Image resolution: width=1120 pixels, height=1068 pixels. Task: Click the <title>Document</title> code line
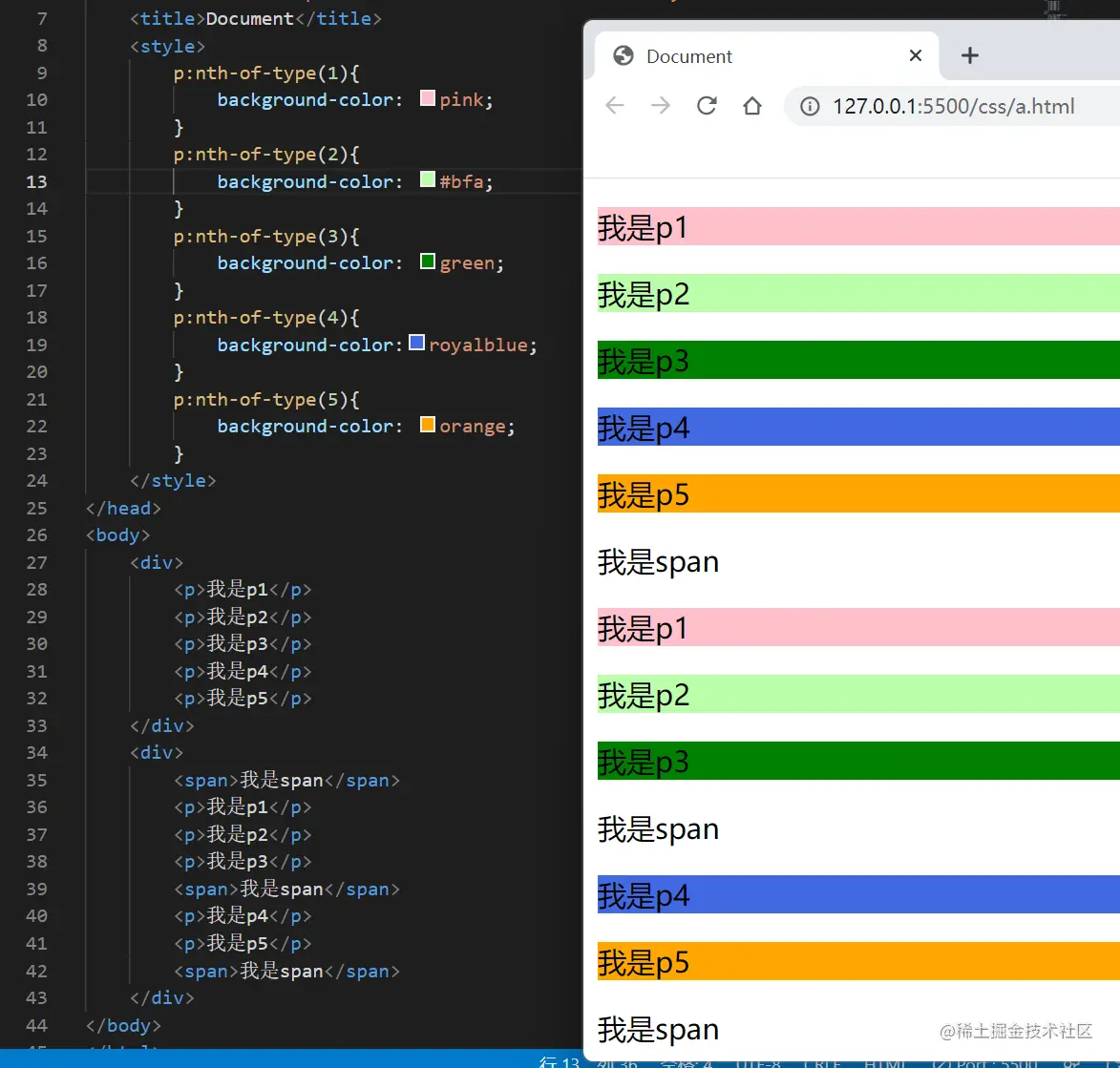pyautogui.click(x=256, y=18)
